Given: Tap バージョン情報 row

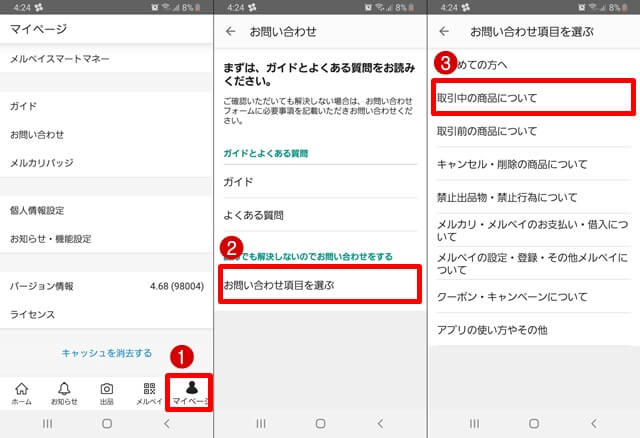Looking at the screenshot, I should click(x=106, y=286).
